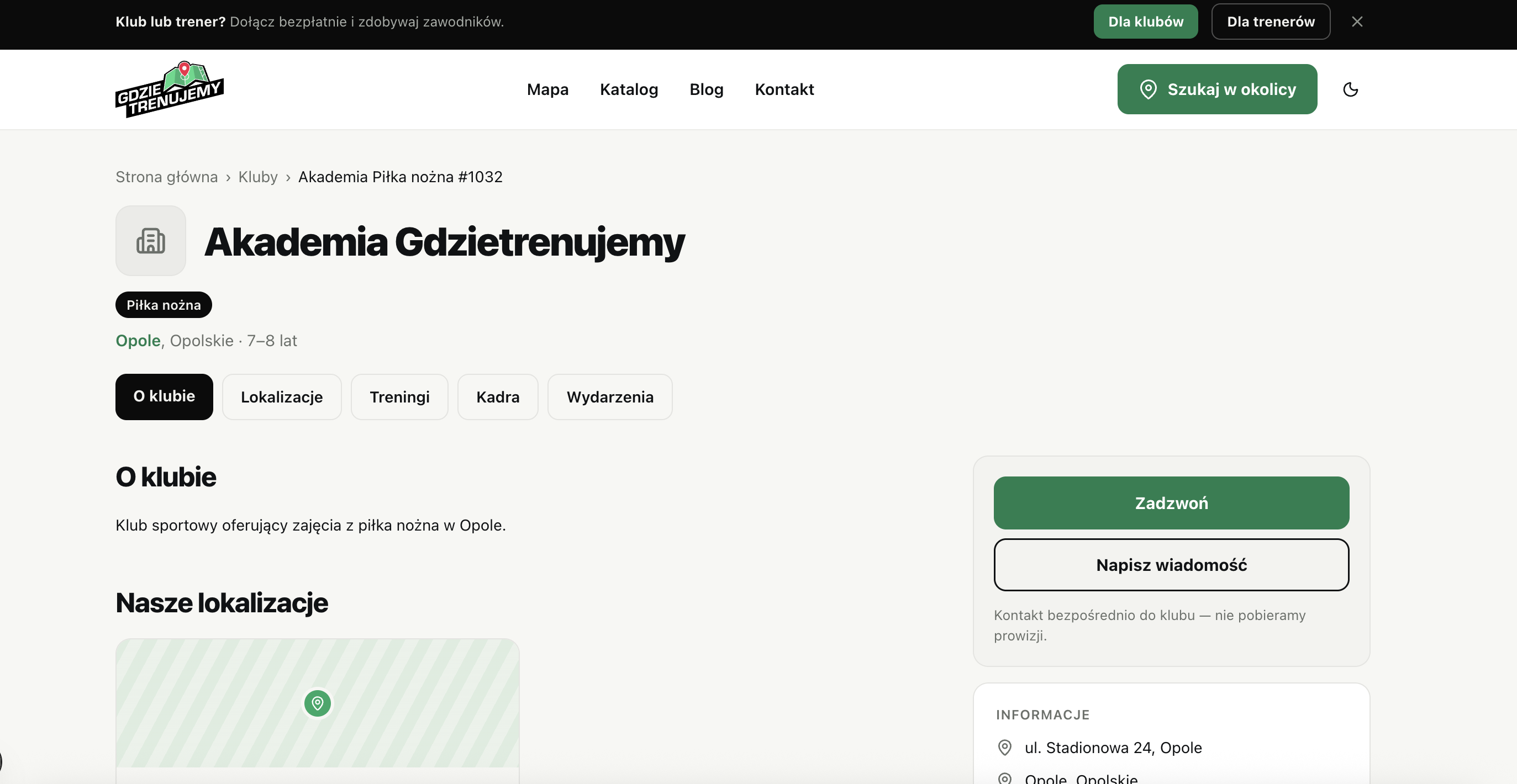This screenshot has width=1517, height=784.
Task: Click the INFORMACJE section label
Action: 1042,714
